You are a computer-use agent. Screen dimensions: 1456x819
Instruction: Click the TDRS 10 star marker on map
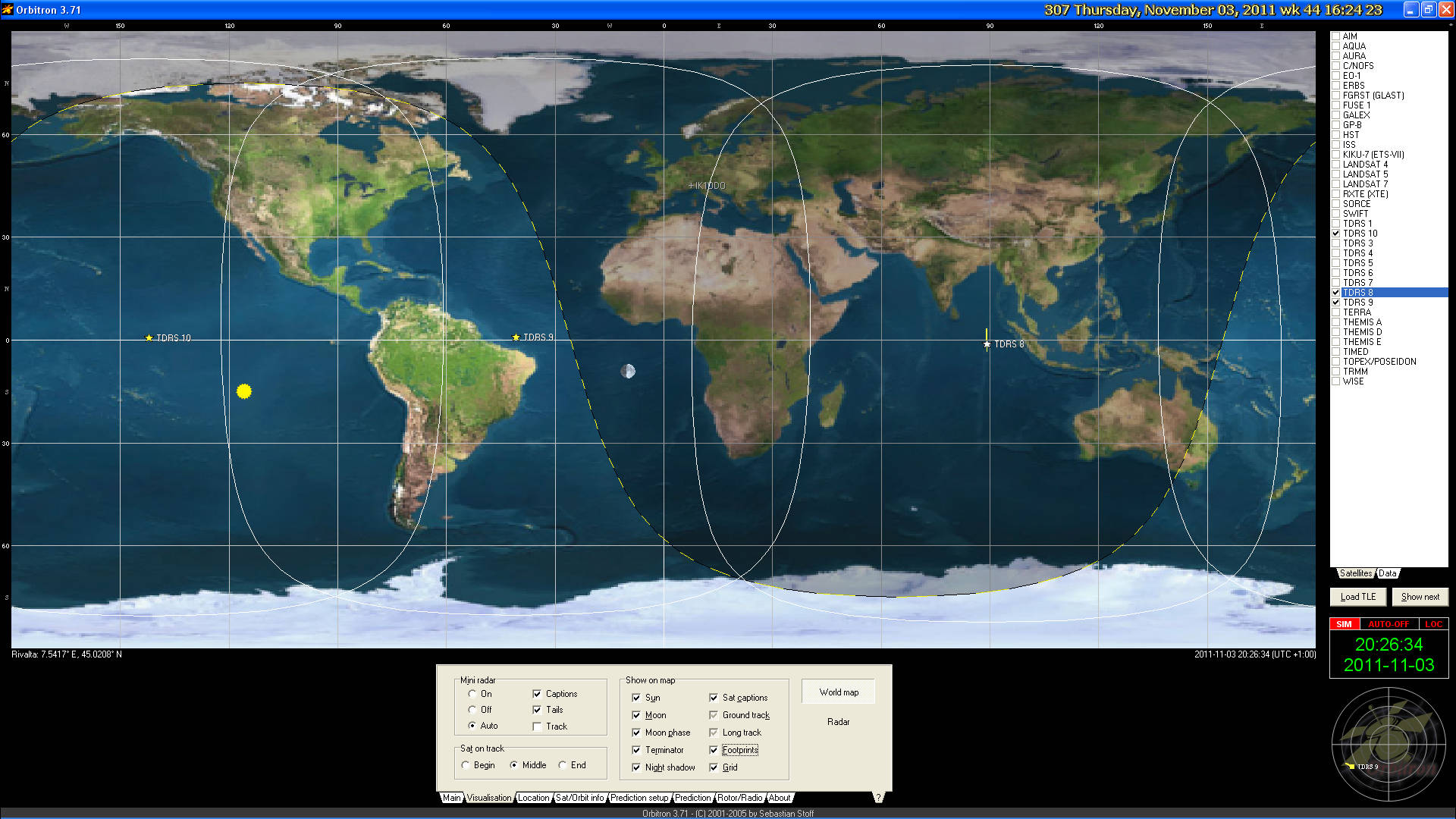[149, 338]
